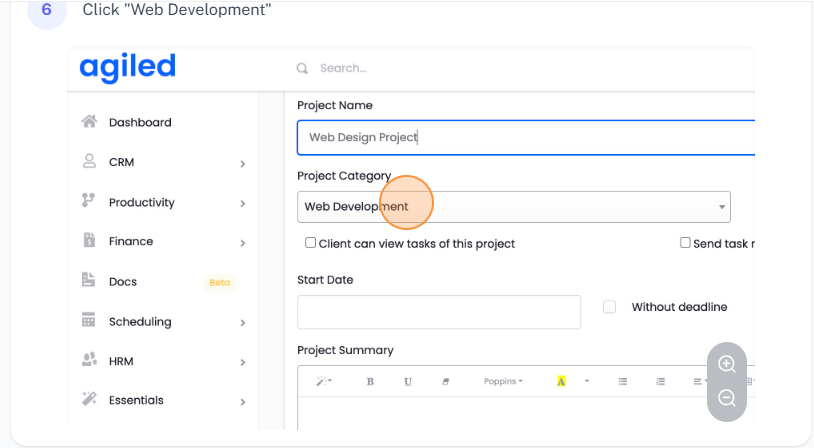The image size is (814, 448).
Task: Open Dashboard from the sidebar
Action: [x=140, y=122]
